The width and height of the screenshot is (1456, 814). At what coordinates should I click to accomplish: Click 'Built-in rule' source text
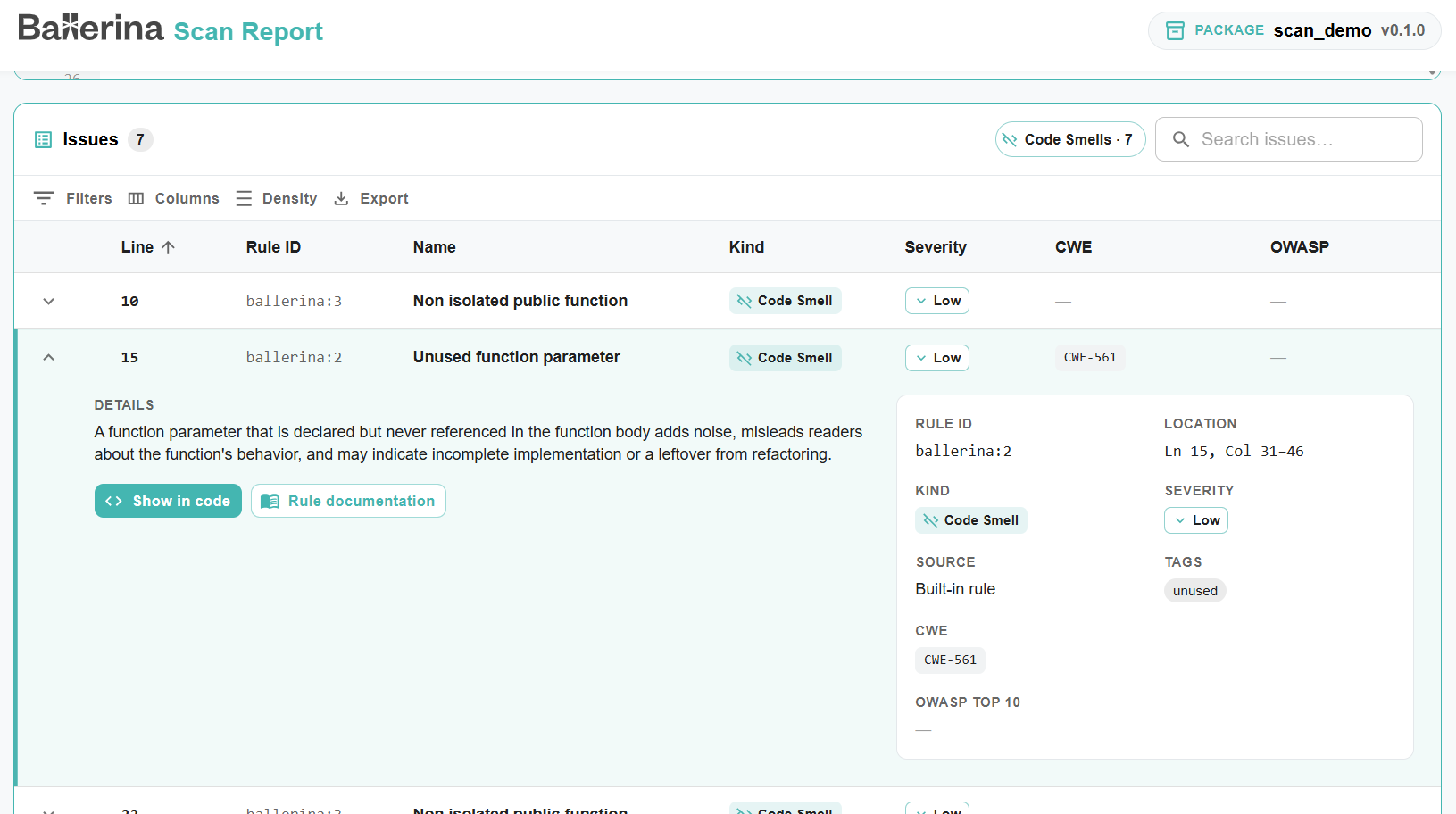click(955, 589)
